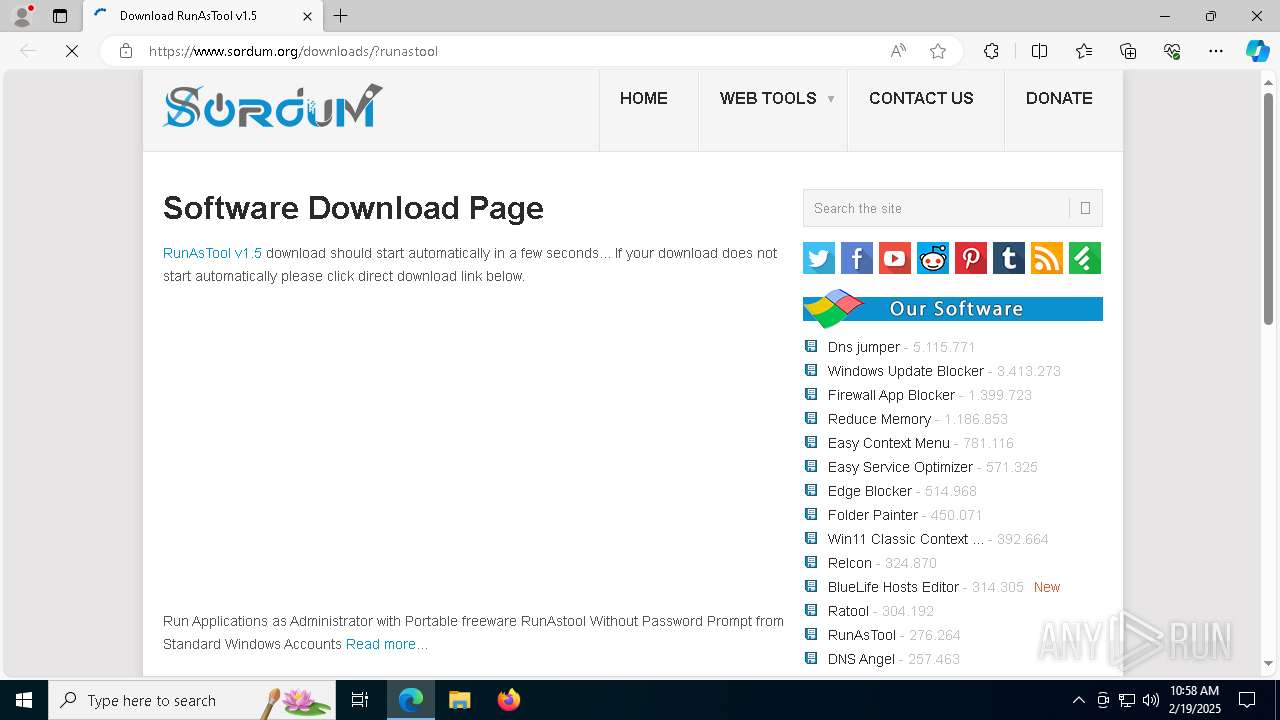This screenshot has height=720, width=1280.
Task: View site information padlock icon
Action: click(126, 51)
